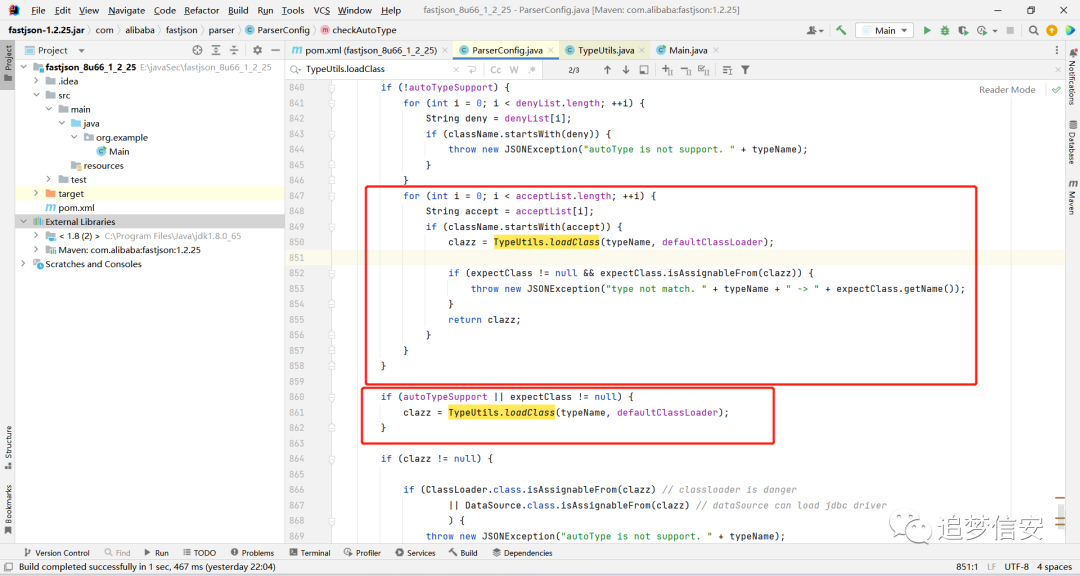Open the search results filter funnel icon
This screenshot has height=576, width=1080.
pyautogui.click(x=745, y=70)
